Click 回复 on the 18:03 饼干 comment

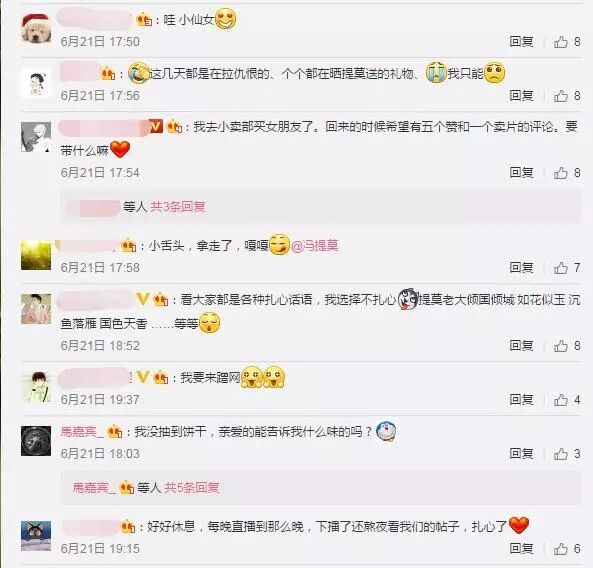click(x=521, y=454)
